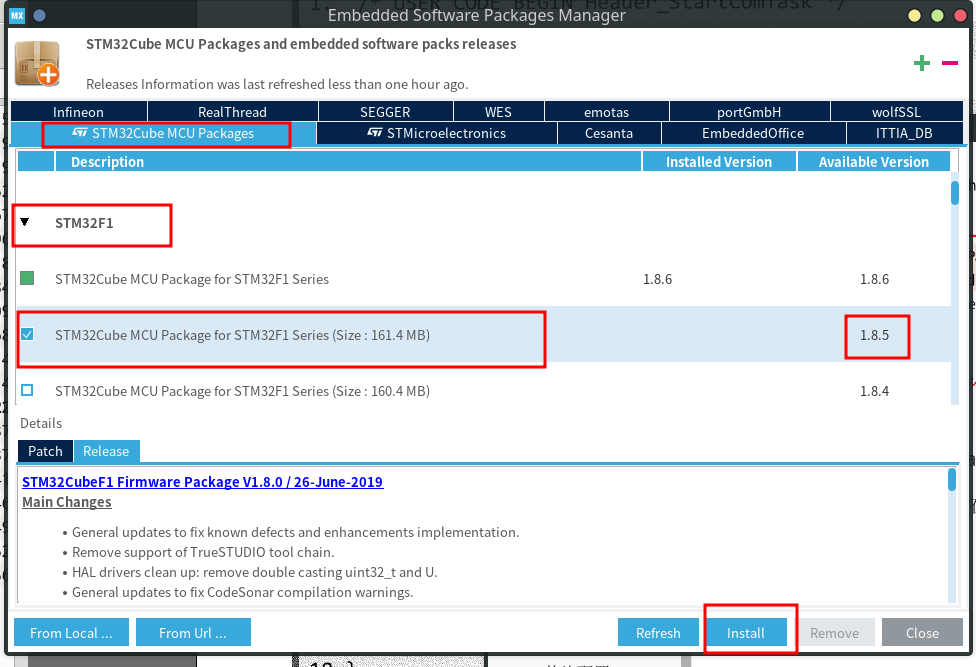Open the STMicroelectronics tab
This screenshot has height=667, width=976.
(x=437, y=133)
